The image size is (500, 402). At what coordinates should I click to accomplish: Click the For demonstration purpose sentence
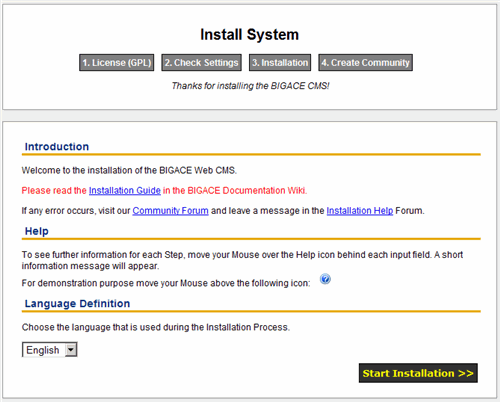(166, 283)
